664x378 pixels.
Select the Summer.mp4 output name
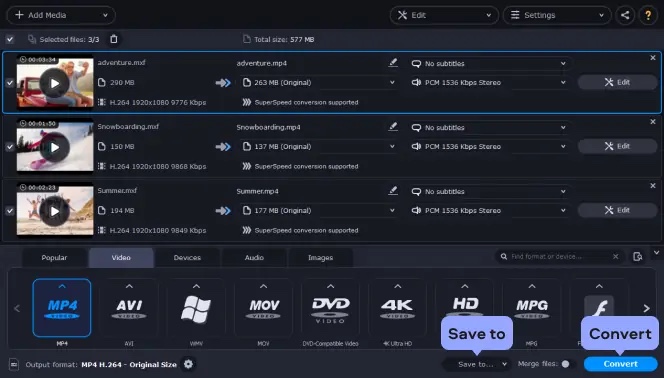[x=257, y=191]
